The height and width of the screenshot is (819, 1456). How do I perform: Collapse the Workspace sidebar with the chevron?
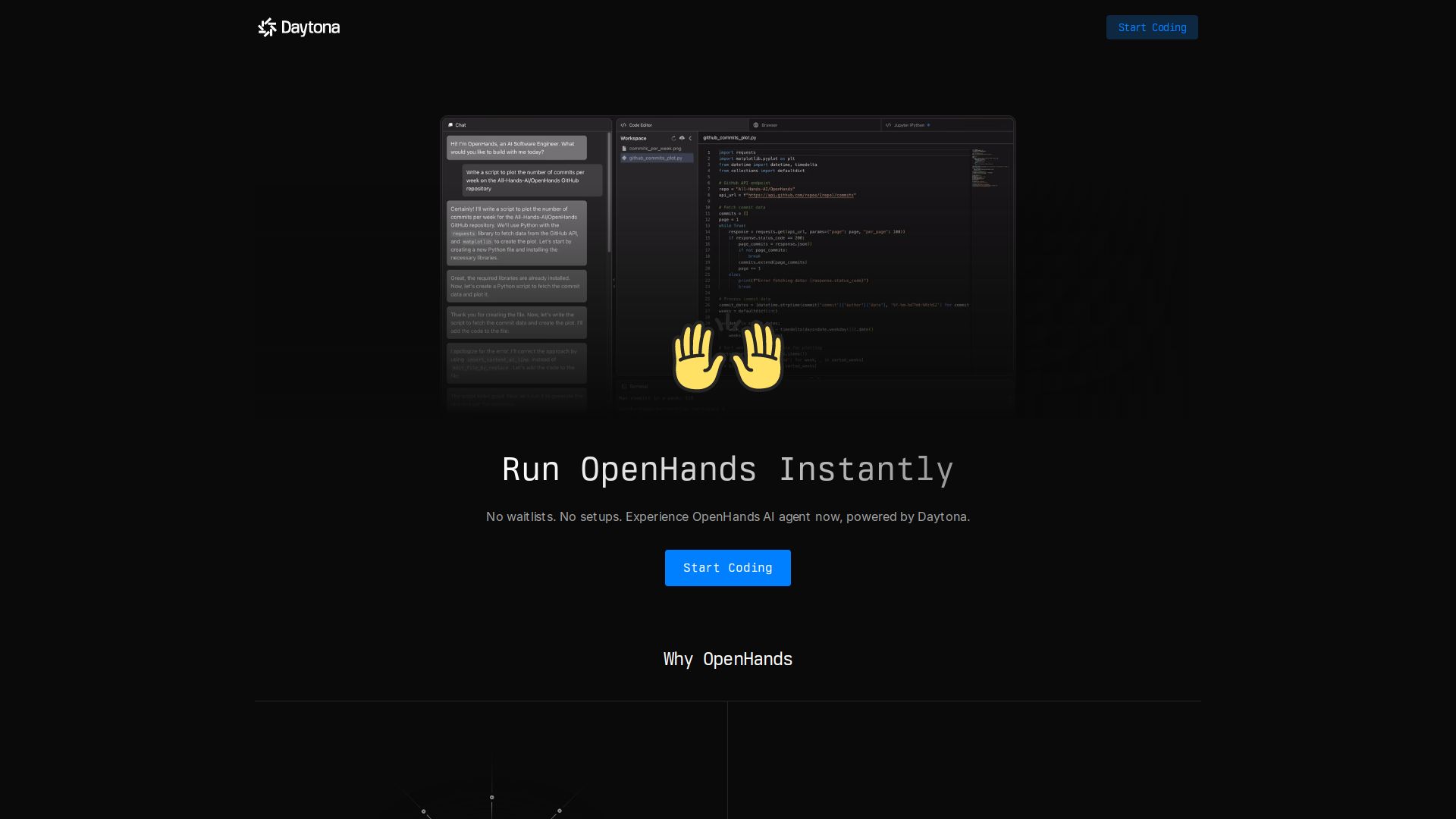coord(690,138)
